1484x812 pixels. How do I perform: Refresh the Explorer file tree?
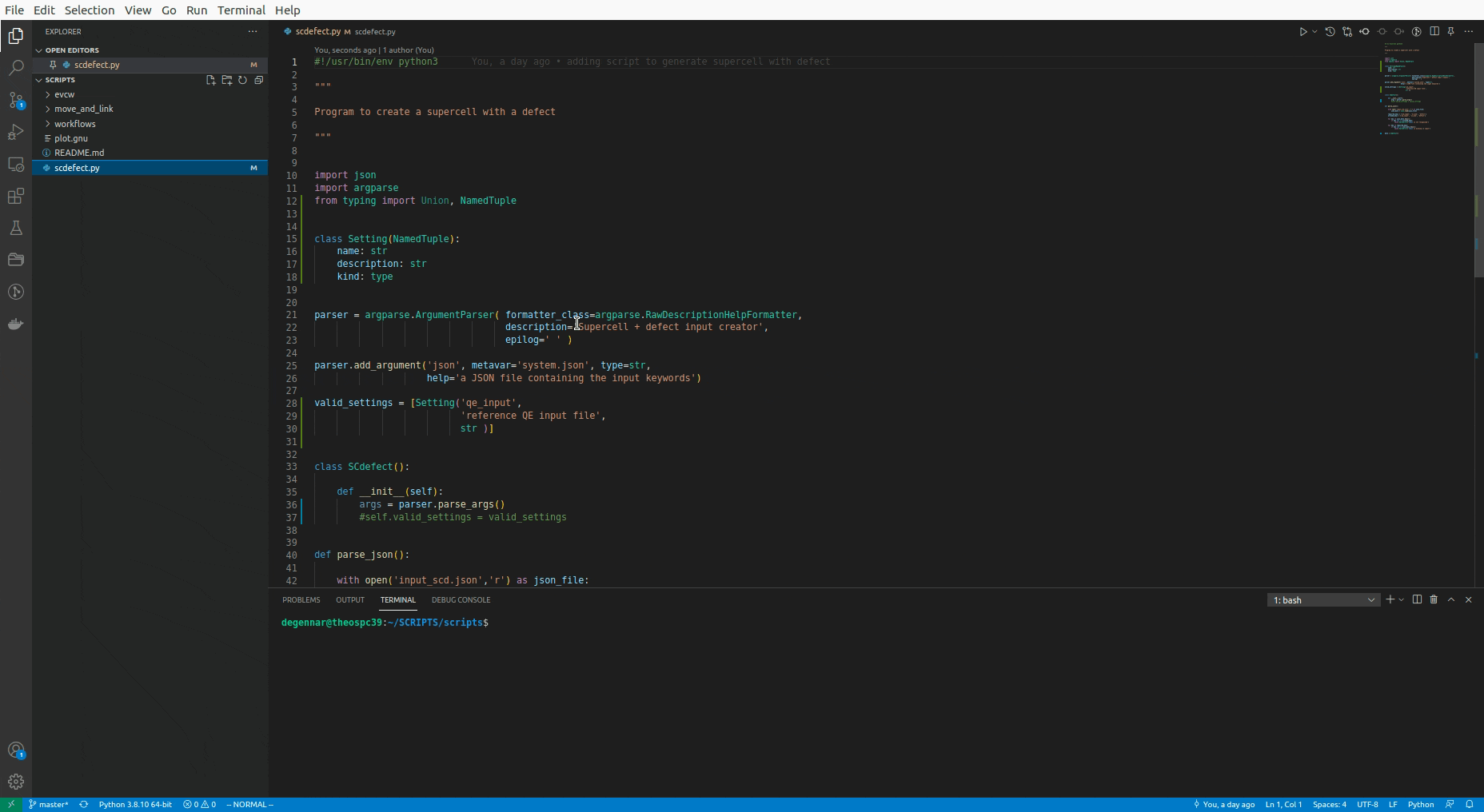tap(242, 80)
